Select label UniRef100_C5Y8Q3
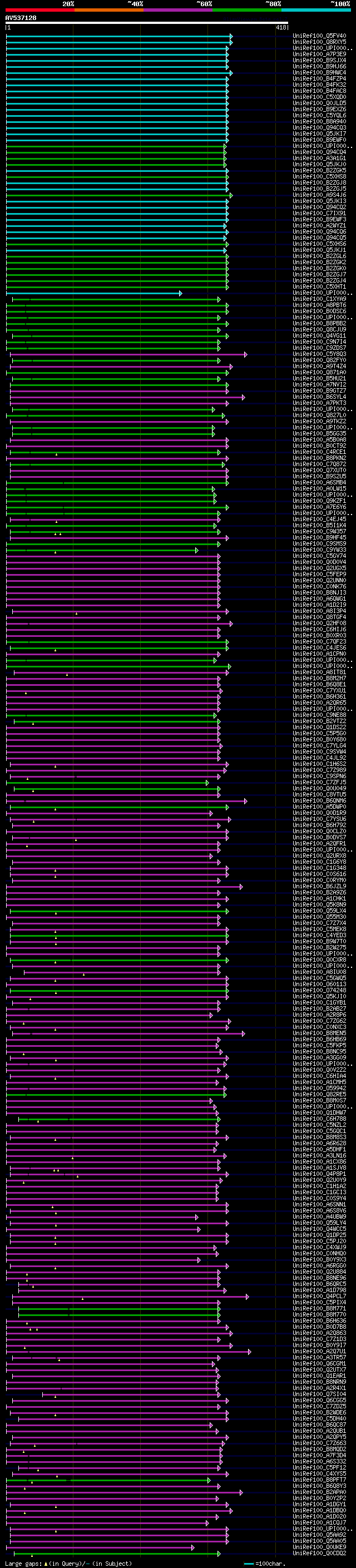 319,354
